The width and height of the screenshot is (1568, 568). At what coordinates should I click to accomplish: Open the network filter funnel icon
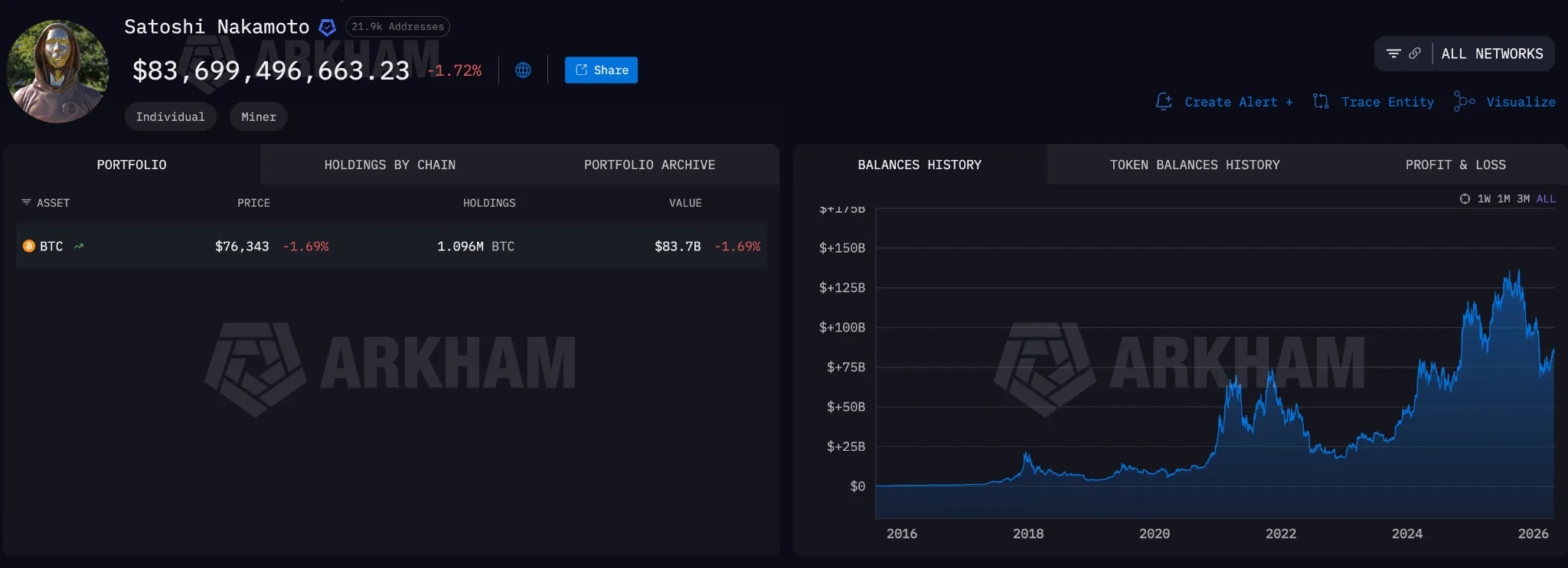pyautogui.click(x=1394, y=54)
